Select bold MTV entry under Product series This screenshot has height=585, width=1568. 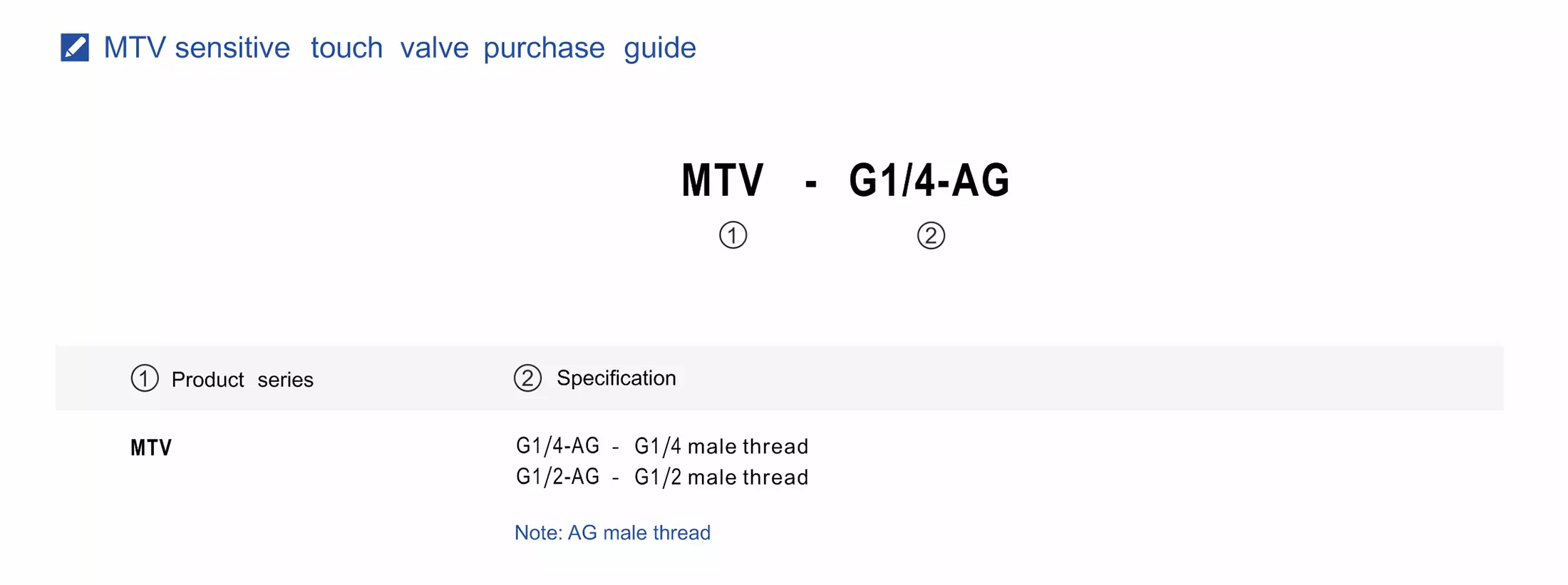pos(151,447)
